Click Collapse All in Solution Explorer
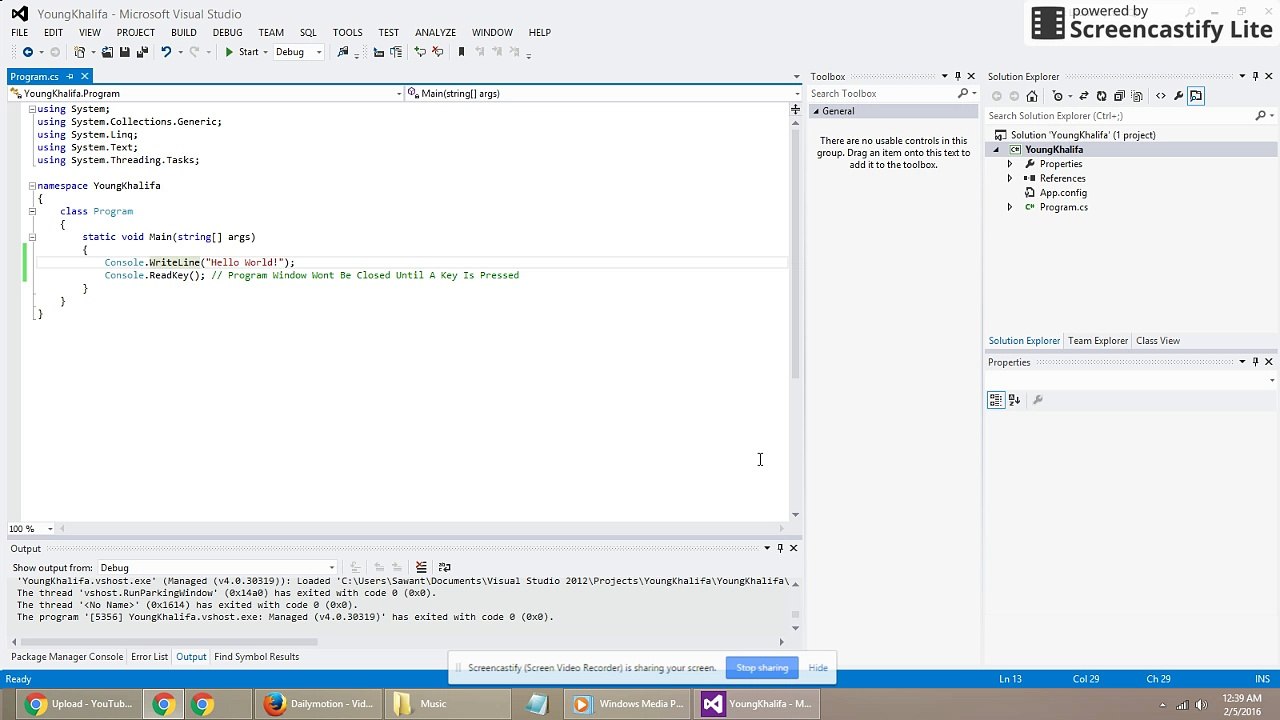The height and width of the screenshot is (720, 1280). pos(1119,96)
